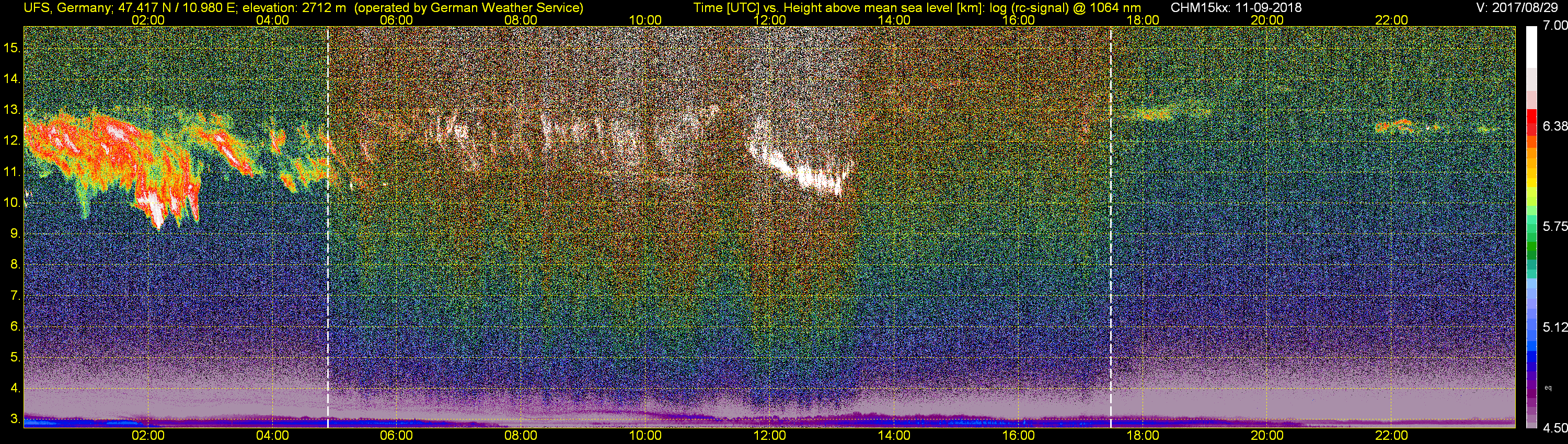Click the 11. km height axis label
The image size is (1568, 444).
coord(12,172)
